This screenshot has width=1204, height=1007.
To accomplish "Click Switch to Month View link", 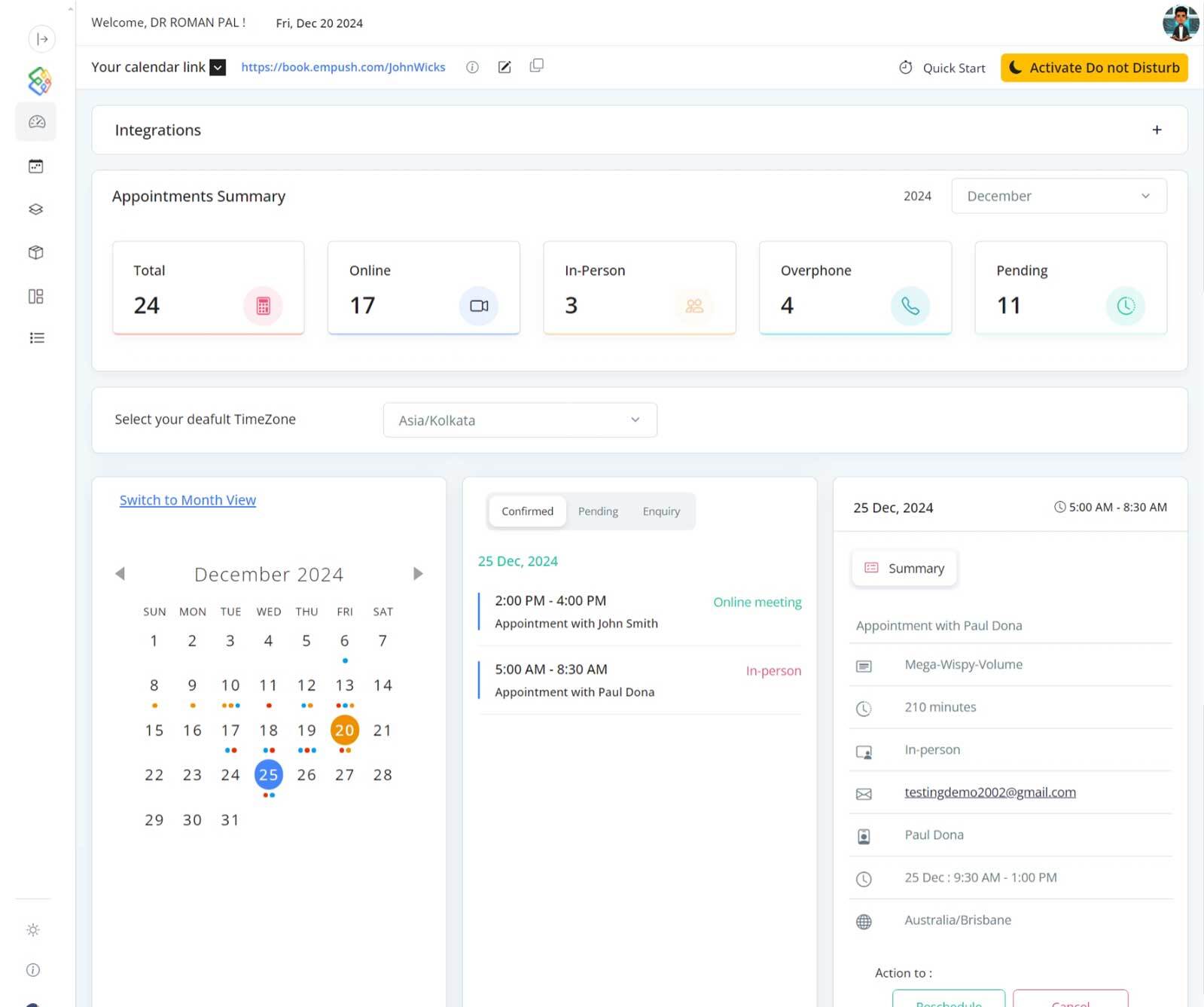I will point(187,500).
